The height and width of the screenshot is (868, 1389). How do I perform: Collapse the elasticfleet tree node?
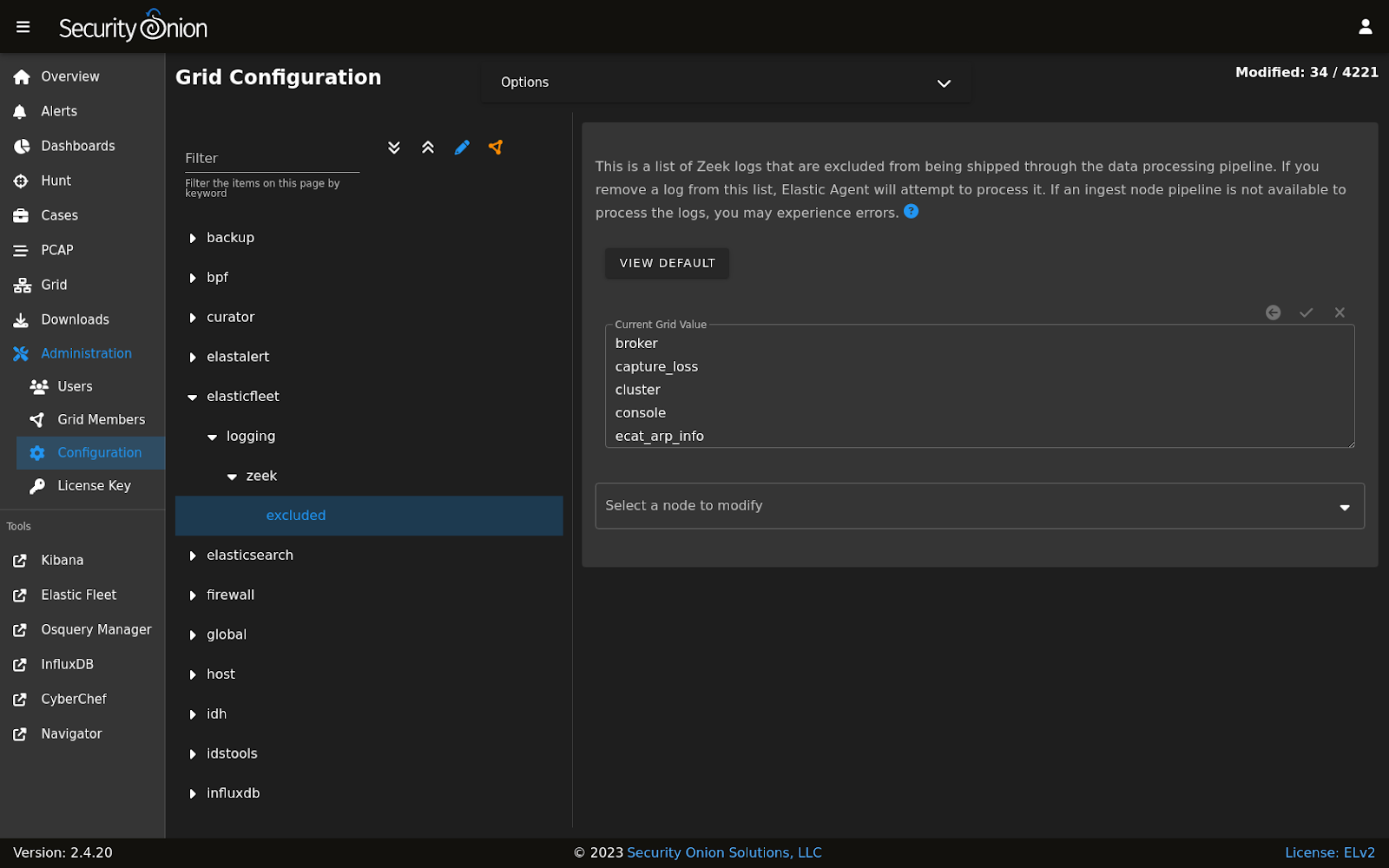pos(193,398)
